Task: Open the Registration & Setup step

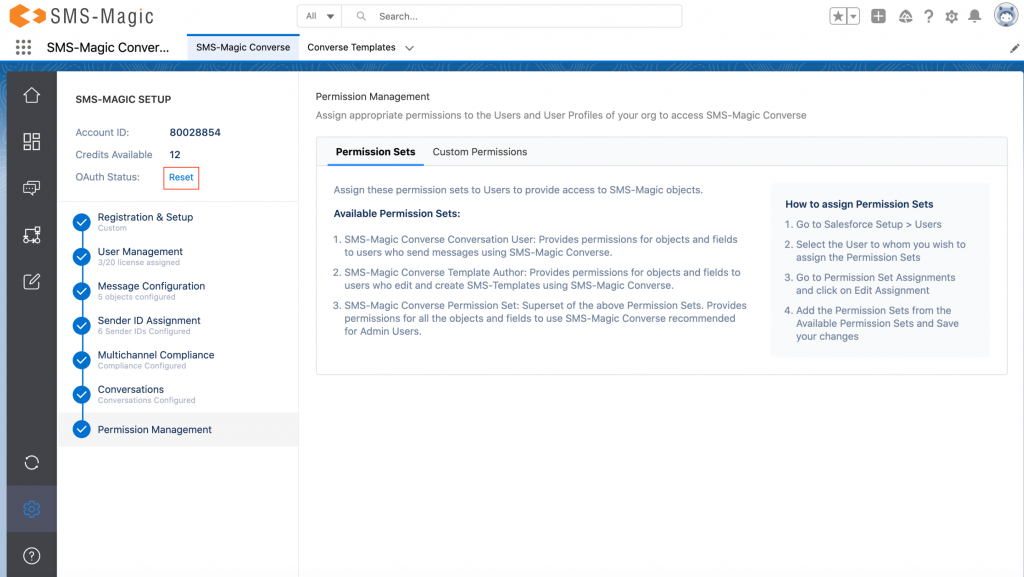Action: point(145,217)
